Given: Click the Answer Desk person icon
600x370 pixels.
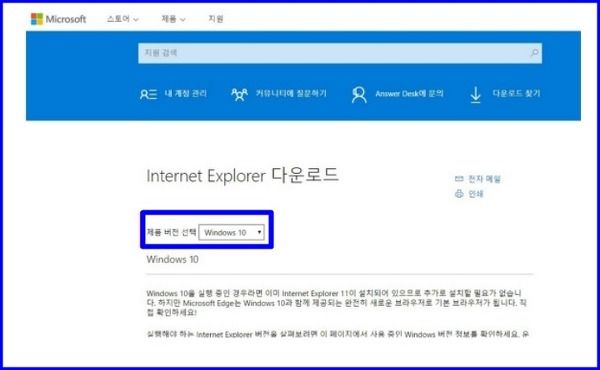Looking at the screenshot, I should coord(359,95).
